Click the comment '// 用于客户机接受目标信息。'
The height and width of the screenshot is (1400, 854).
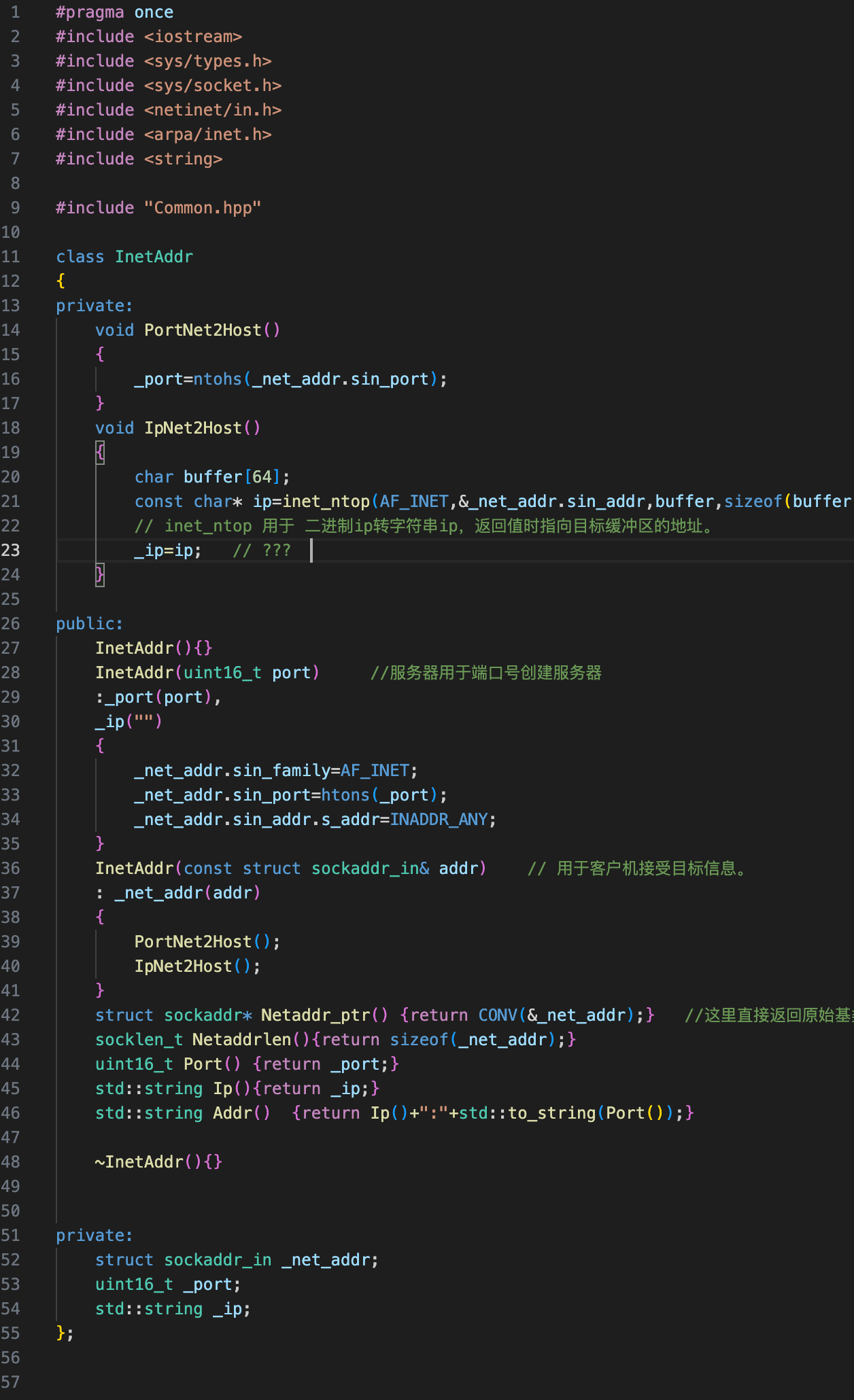click(637, 869)
